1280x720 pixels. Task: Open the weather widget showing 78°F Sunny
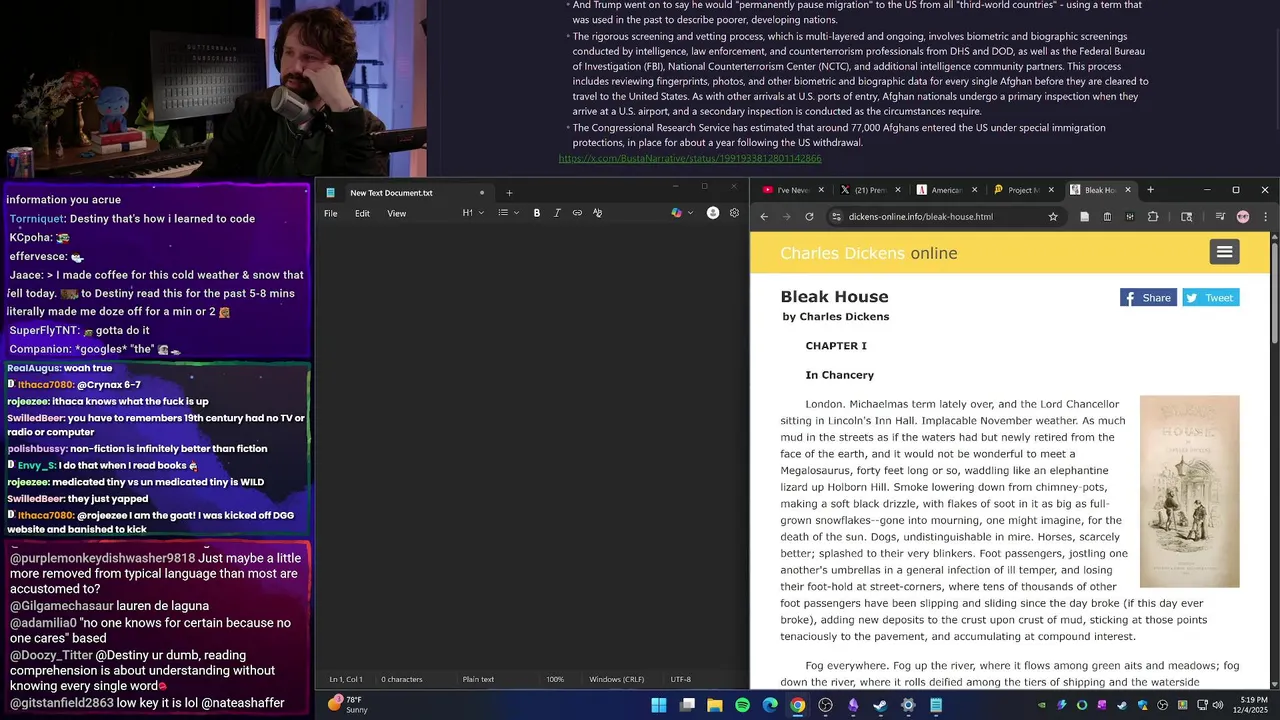pos(348,705)
